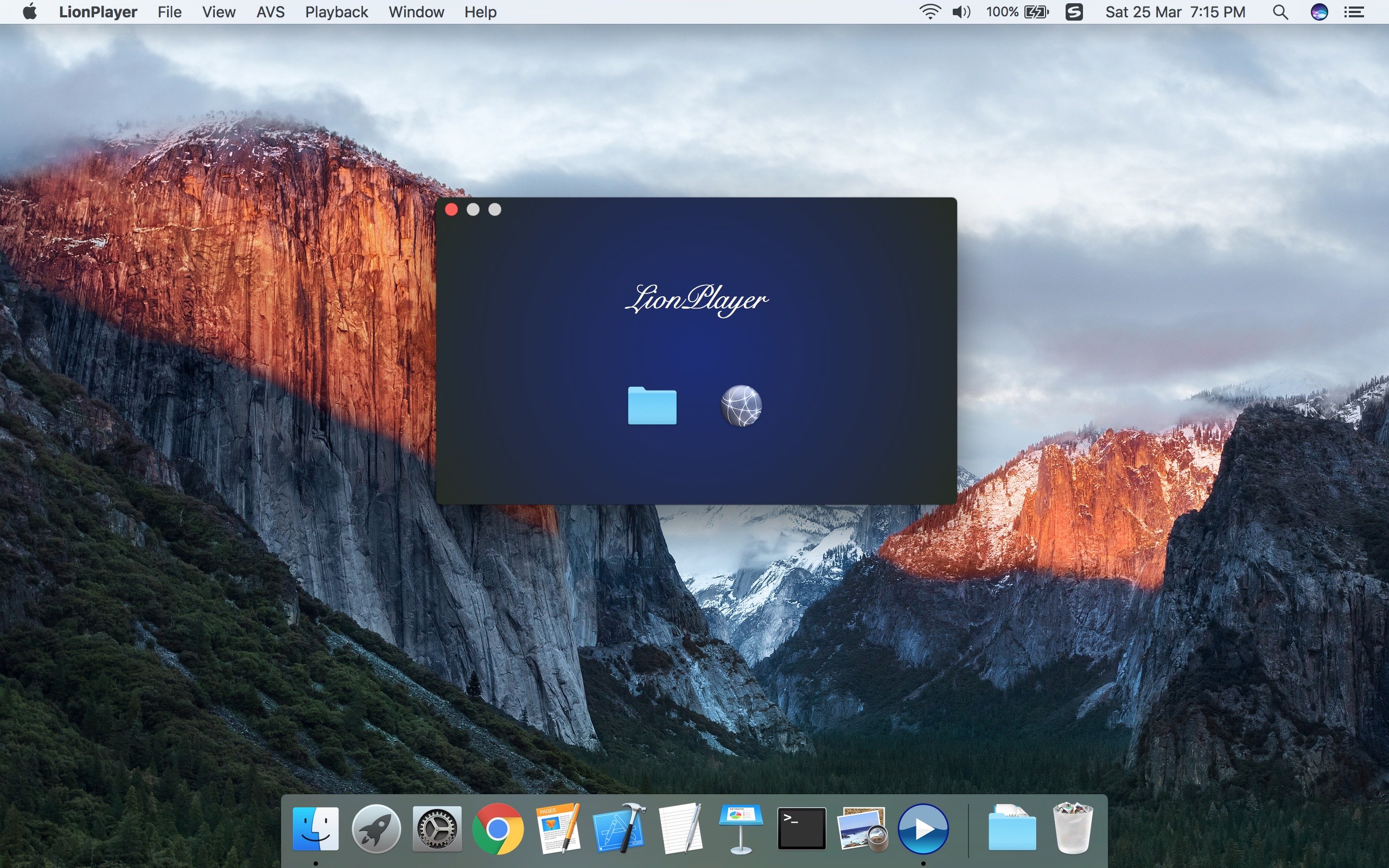Viewport: 1389px width, 868px height.
Task: Open the LionPlayer application menu
Action: [98, 11]
